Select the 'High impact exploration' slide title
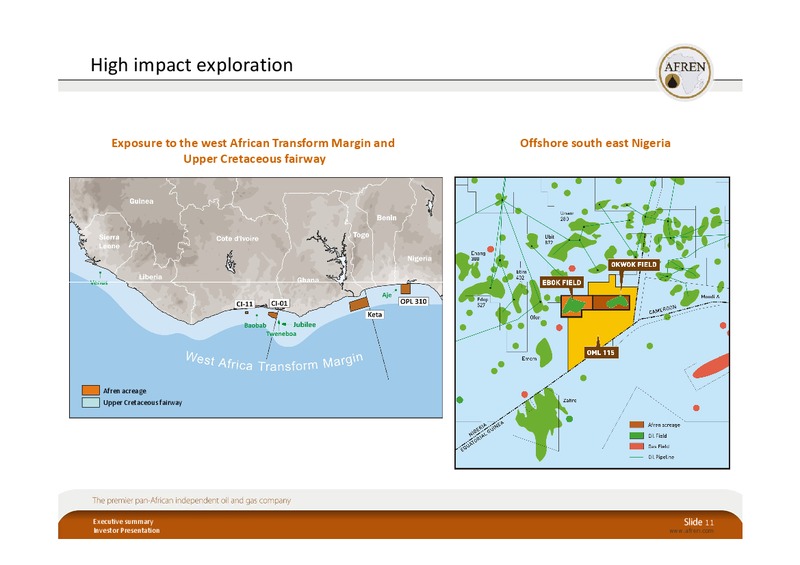Image resolution: width=800 pixels, height=565 pixels. pyautogui.click(x=192, y=65)
